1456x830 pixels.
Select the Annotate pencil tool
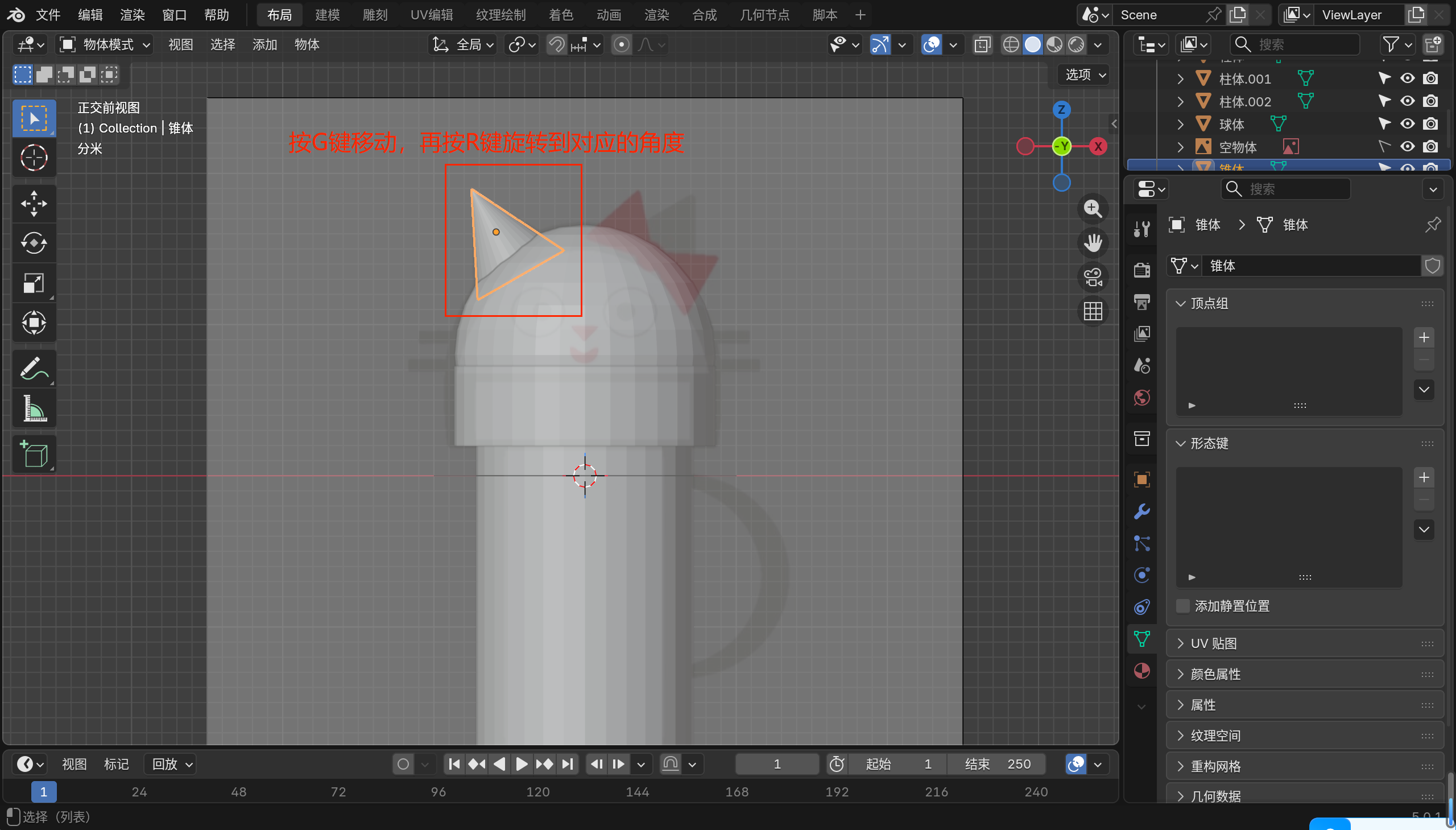coord(34,369)
